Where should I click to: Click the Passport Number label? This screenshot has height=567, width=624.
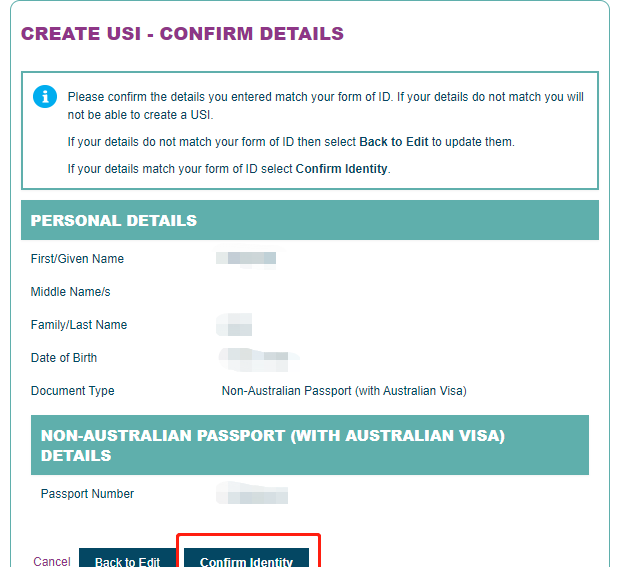tap(87, 494)
